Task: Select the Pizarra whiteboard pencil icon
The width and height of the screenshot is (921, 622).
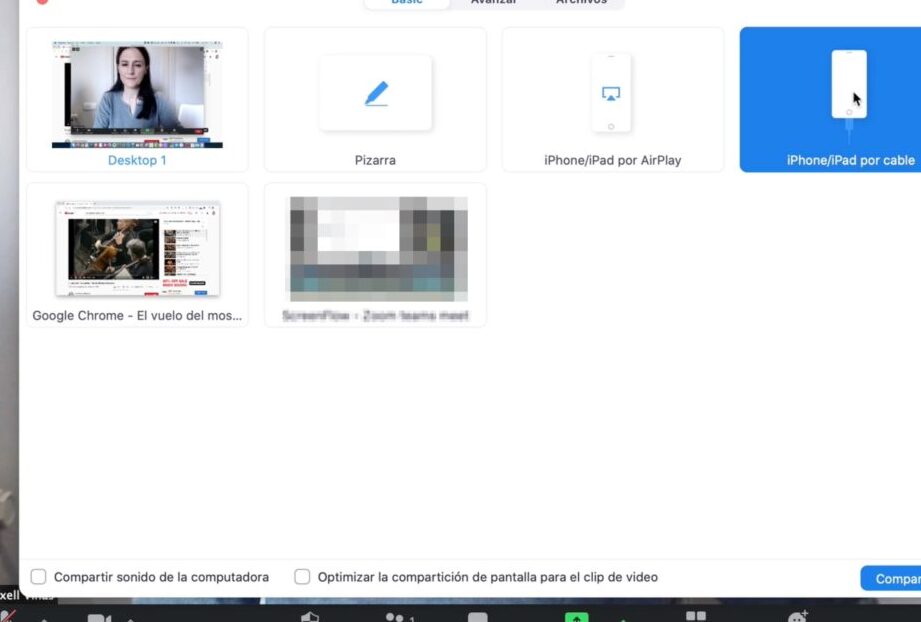Action: click(376, 94)
